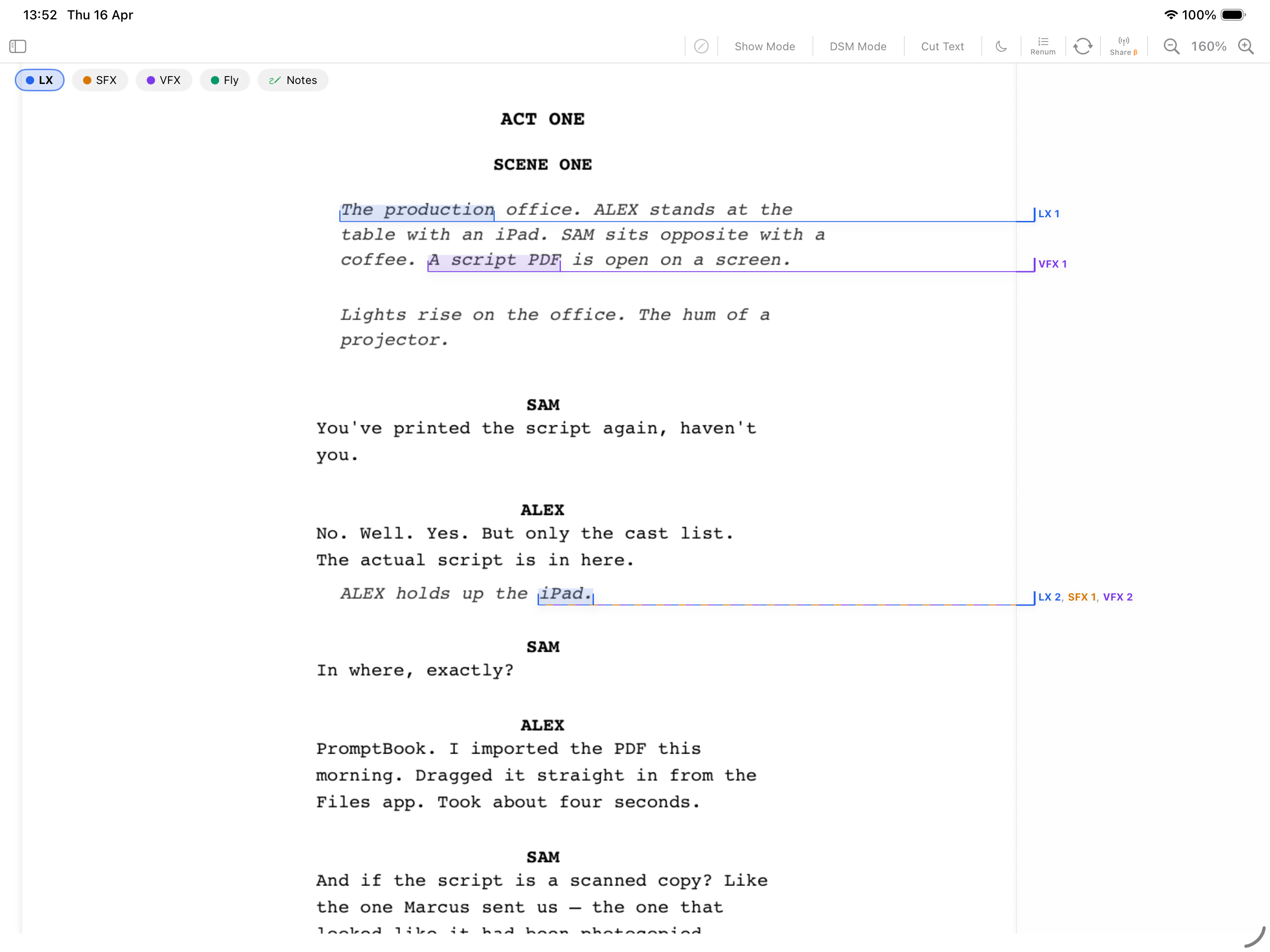
Task: Click the 160% zoom level label
Action: pos(1208,47)
